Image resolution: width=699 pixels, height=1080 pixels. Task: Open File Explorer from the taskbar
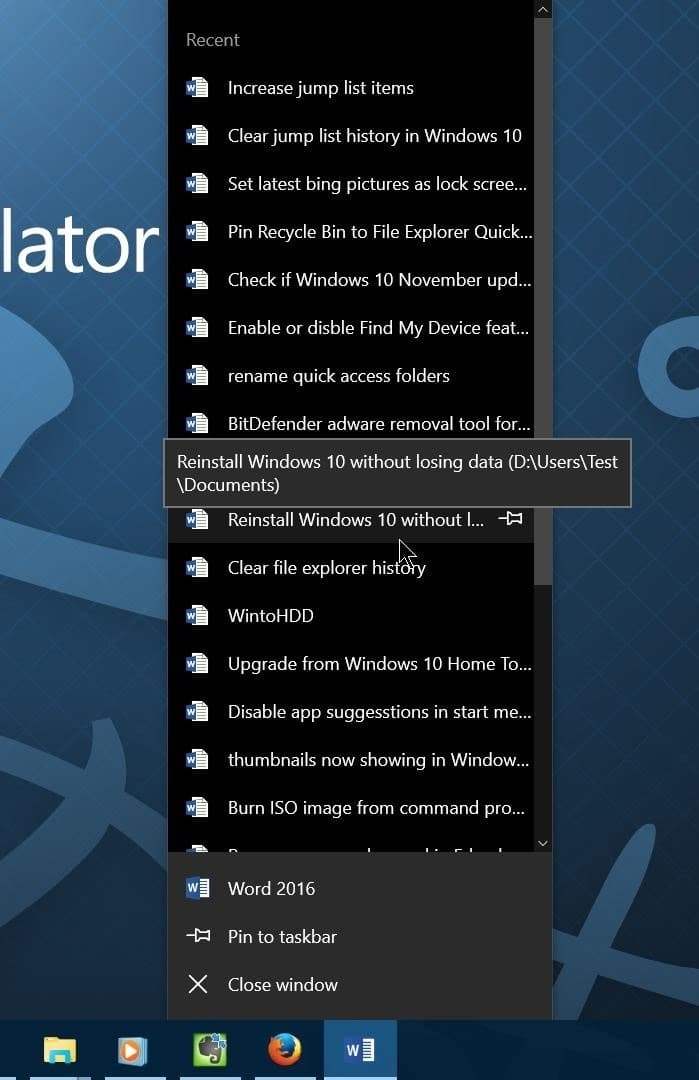coord(60,1050)
